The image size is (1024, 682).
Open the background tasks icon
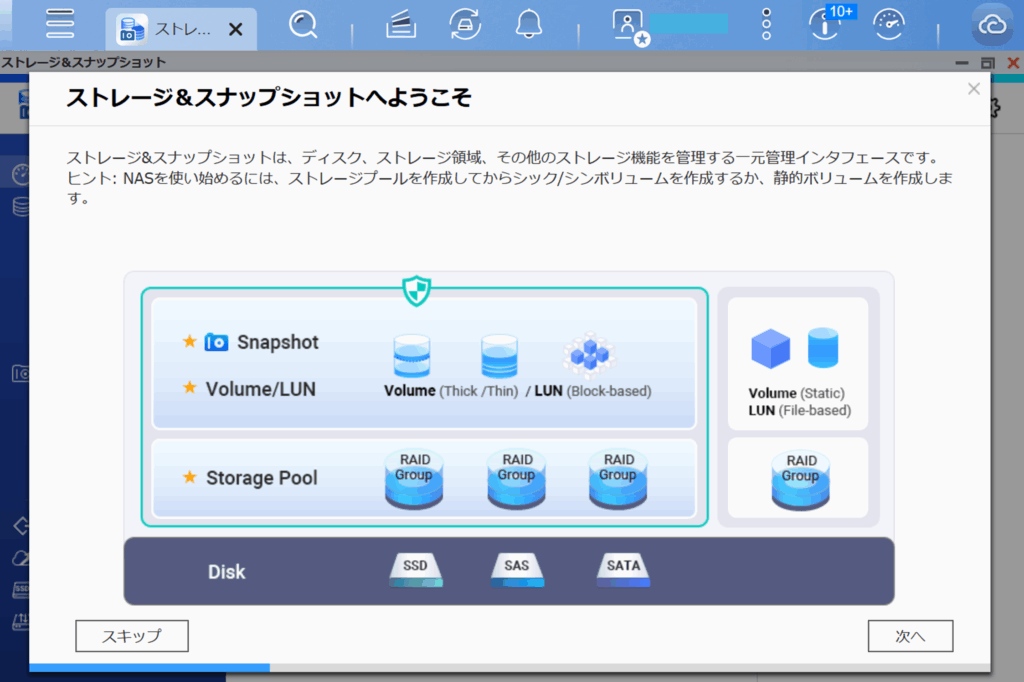pos(401,24)
